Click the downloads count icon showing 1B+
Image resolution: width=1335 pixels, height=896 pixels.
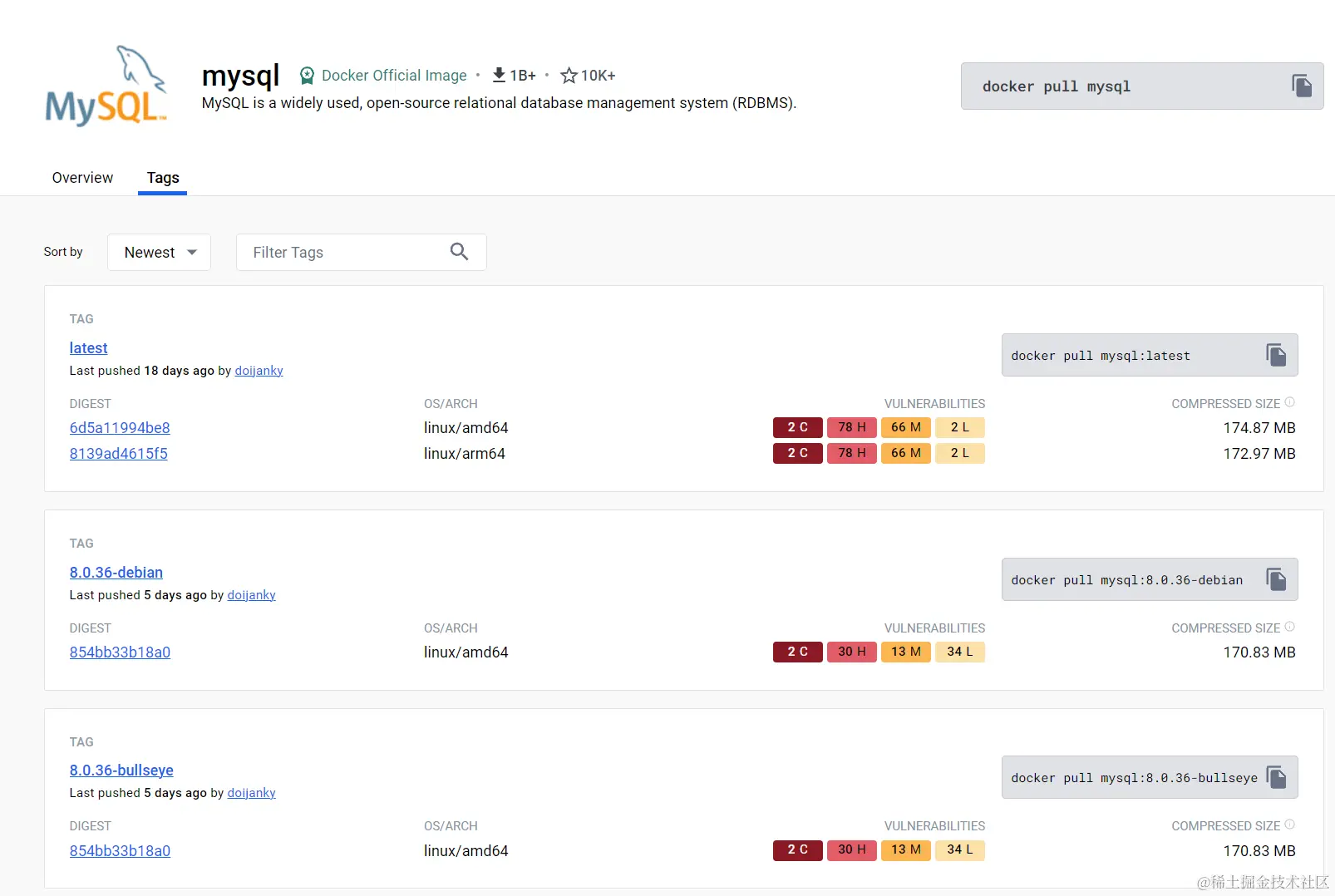[x=500, y=74]
